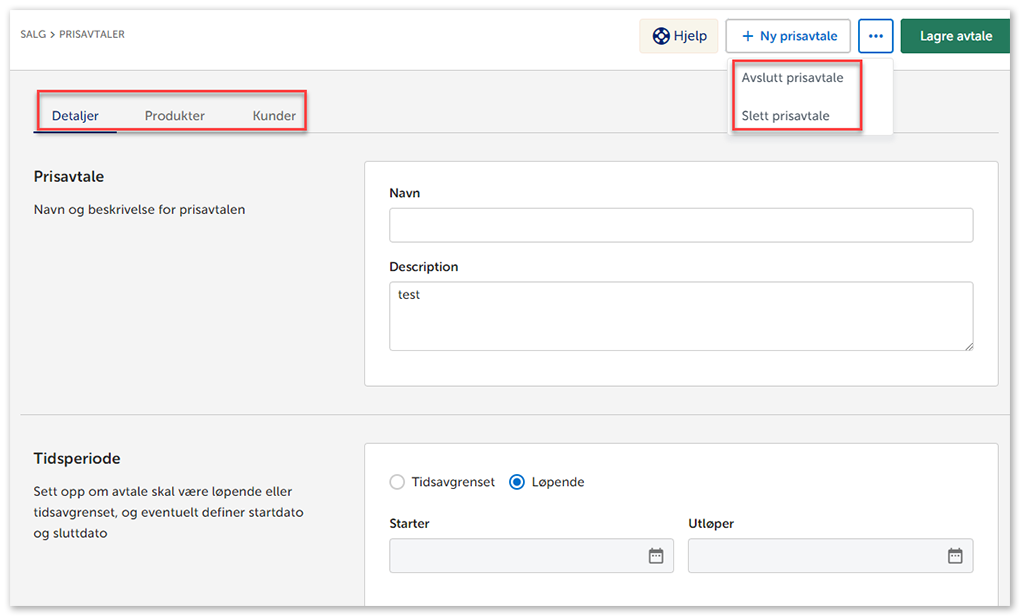Image resolution: width=1020 pixels, height=616 pixels.
Task: Choose Avslutt prisavtale from the dropdown menu
Action: (x=792, y=78)
